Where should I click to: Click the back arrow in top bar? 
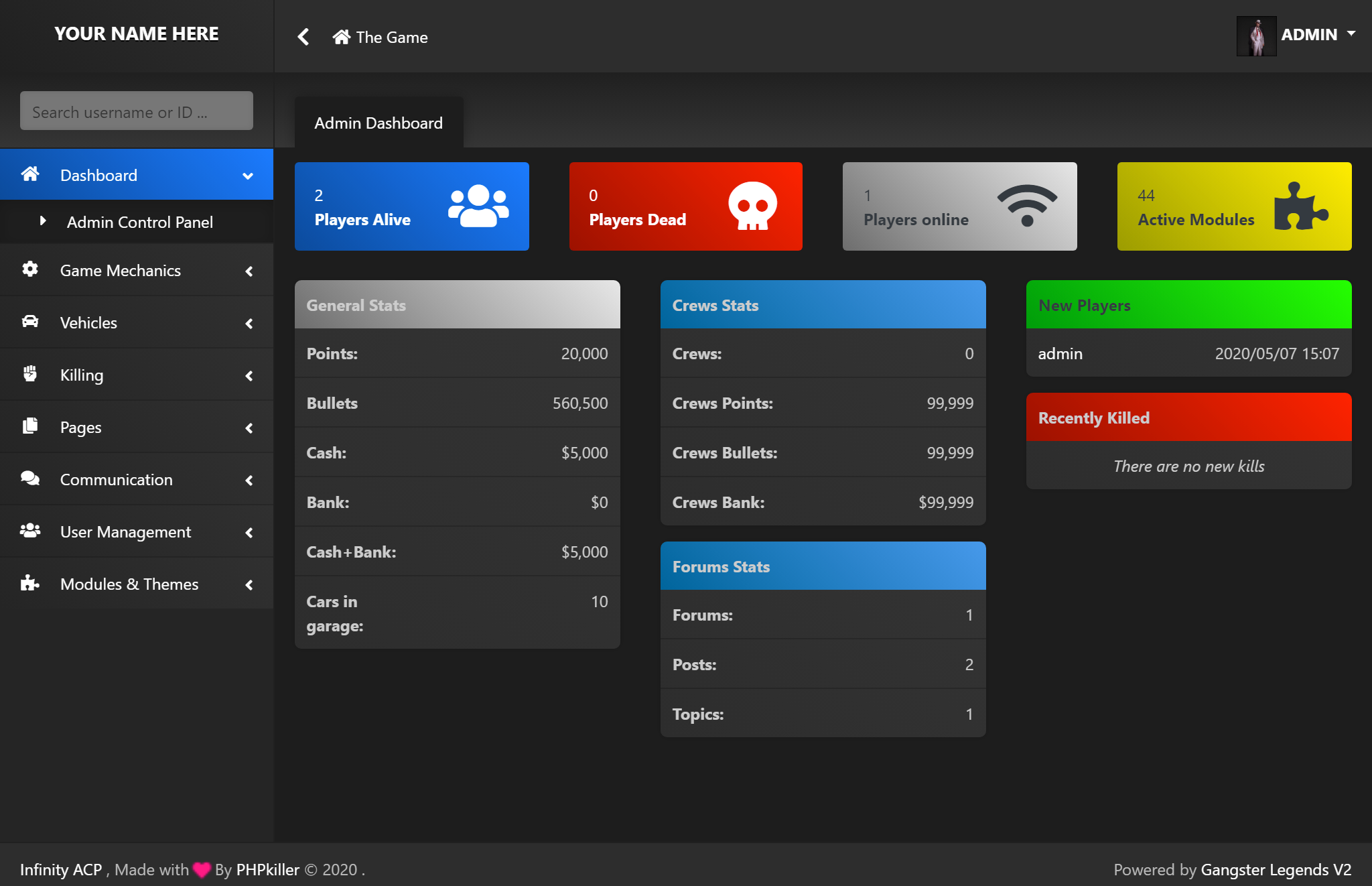[303, 37]
